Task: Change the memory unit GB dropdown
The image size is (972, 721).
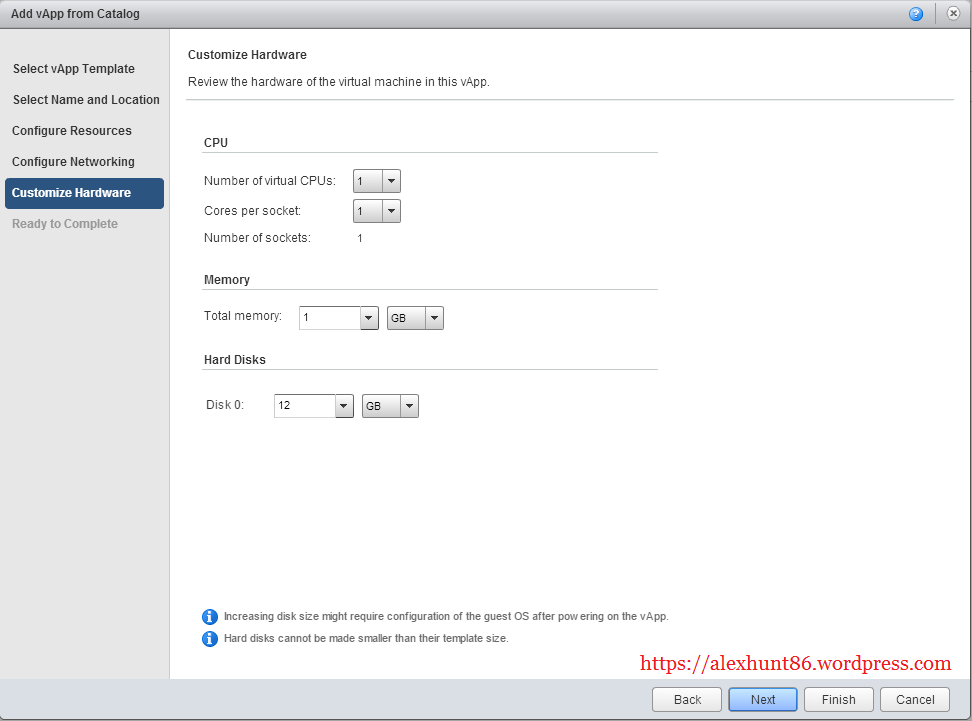Action: tap(415, 318)
